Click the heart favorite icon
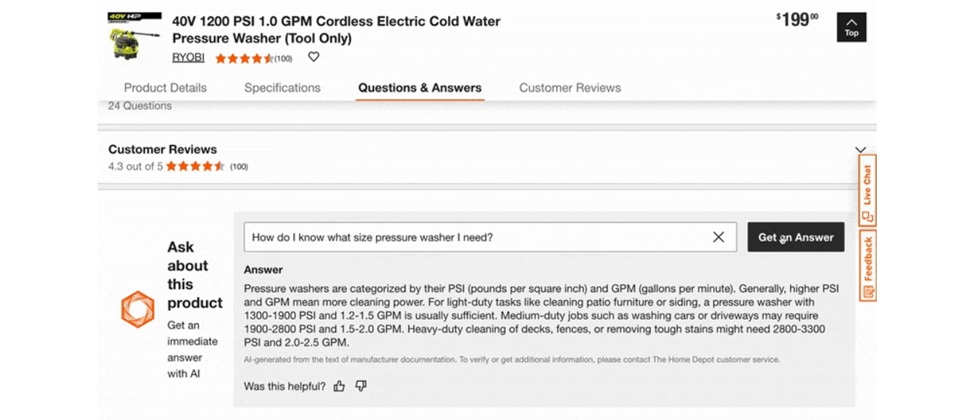This screenshot has width=960, height=420. click(313, 57)
